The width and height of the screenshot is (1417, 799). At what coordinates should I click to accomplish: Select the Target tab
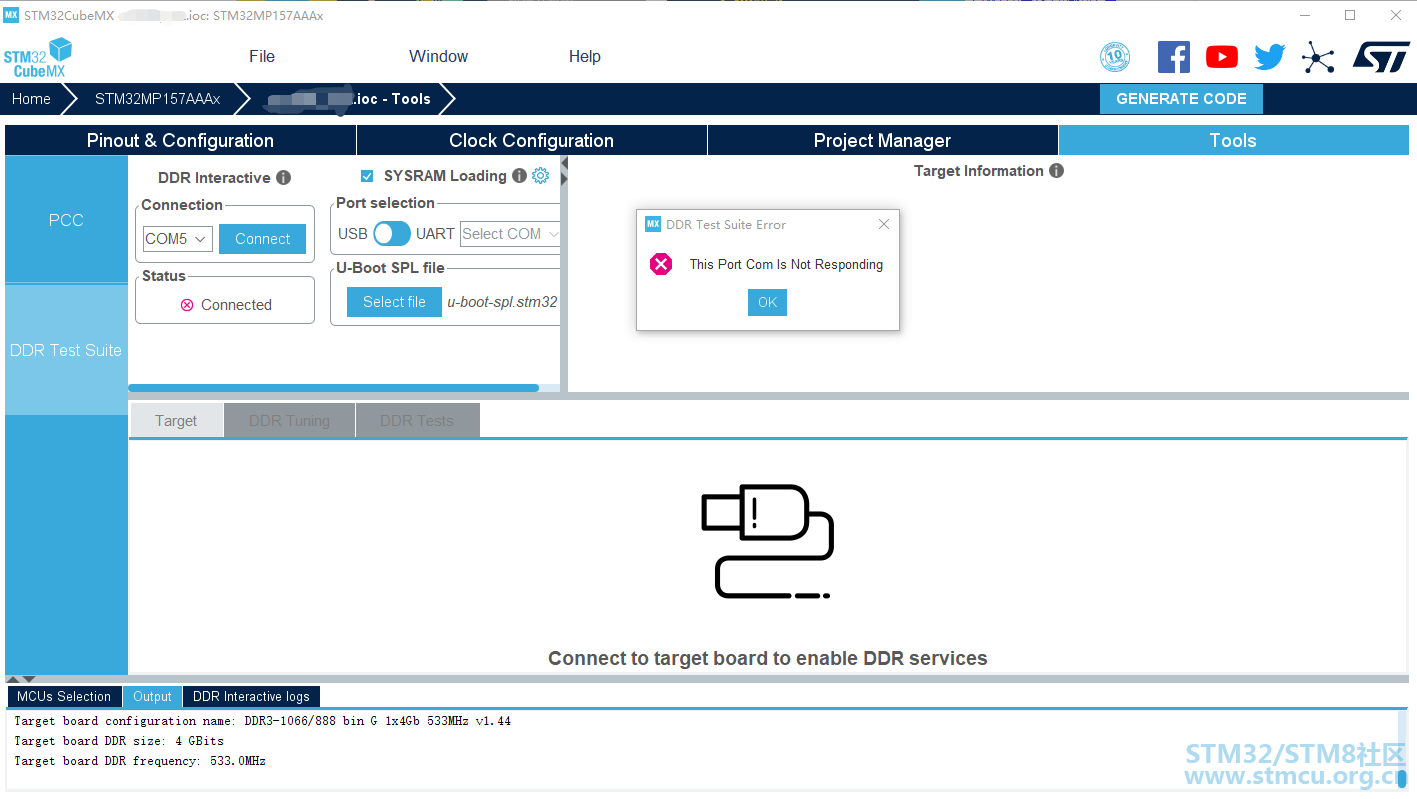[x=176, y=421]
